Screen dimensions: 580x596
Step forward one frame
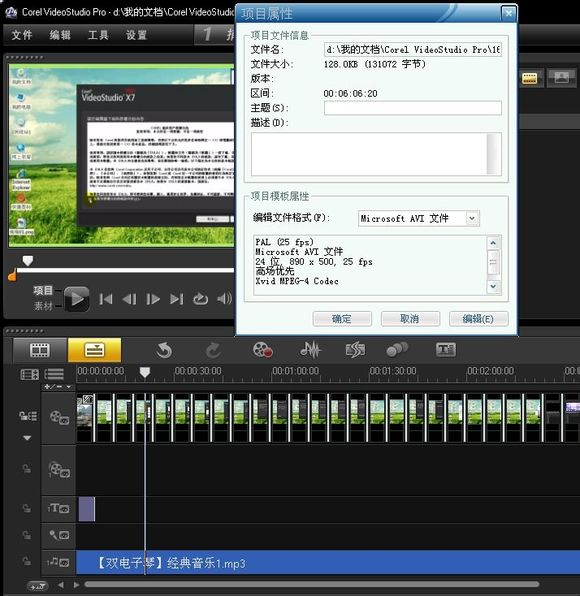153,299
